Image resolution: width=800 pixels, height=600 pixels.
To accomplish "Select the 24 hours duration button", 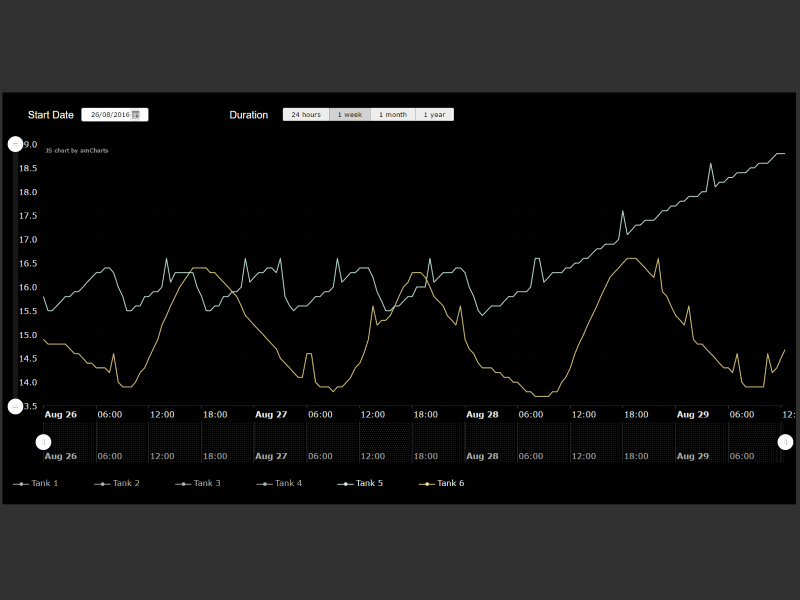I will (x=305, y=114).
